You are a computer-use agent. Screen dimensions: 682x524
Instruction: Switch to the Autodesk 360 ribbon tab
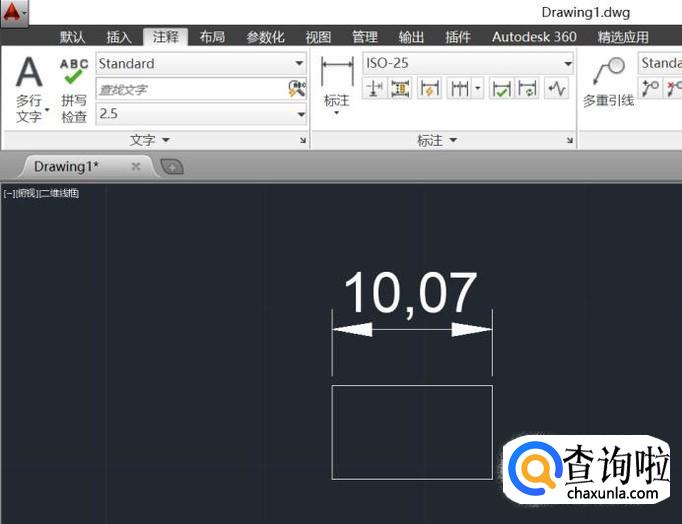[x=534, y=37]
